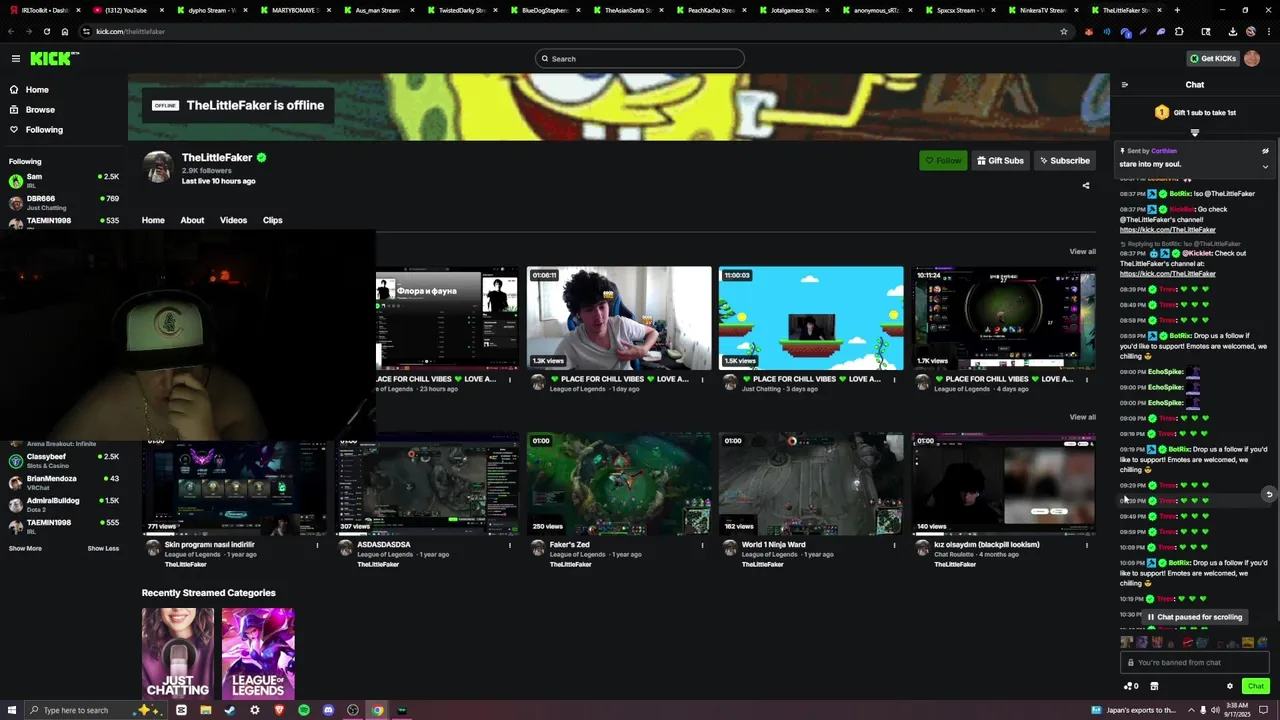Open Following in the sidebar

click(x=44, y=130)
